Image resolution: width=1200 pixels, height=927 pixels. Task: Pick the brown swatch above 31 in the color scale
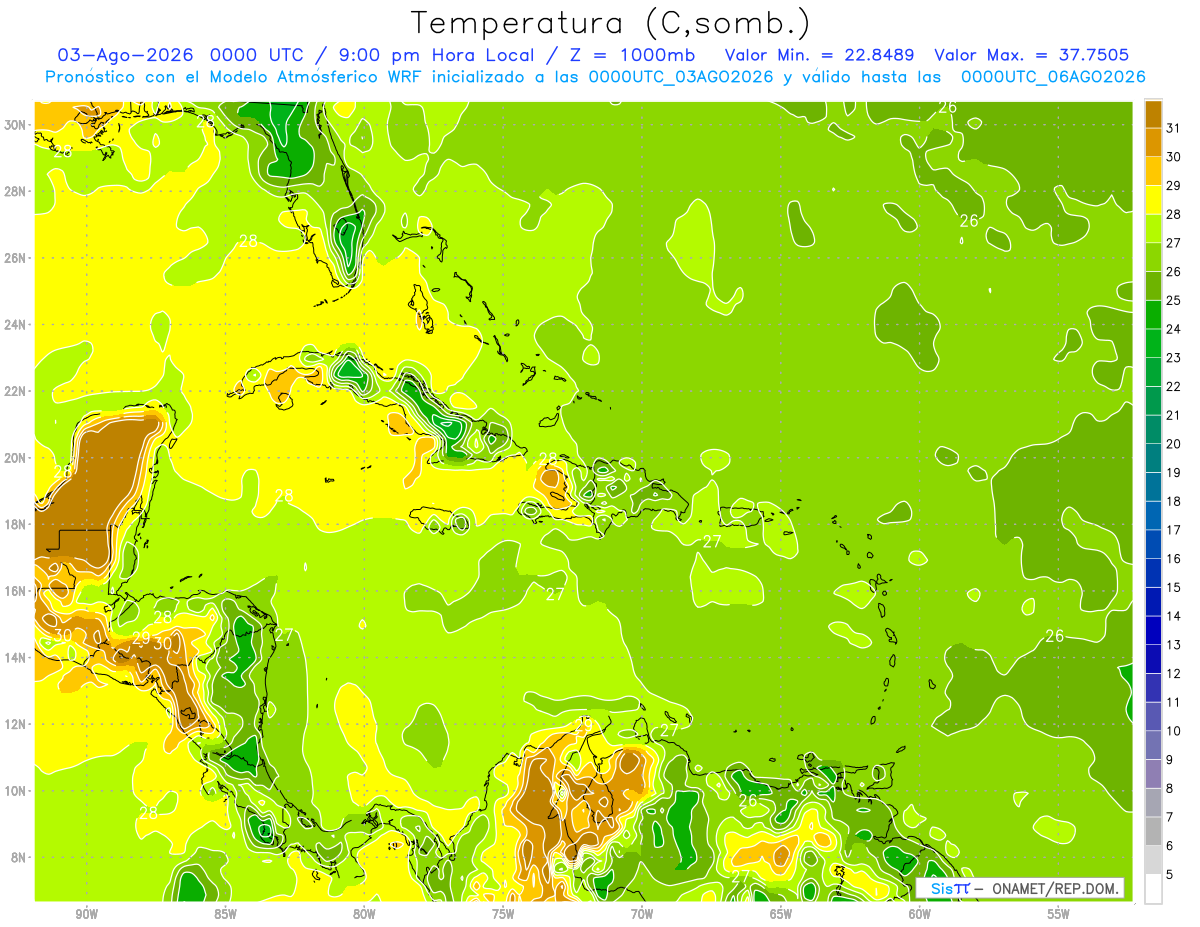point(1153,114)
